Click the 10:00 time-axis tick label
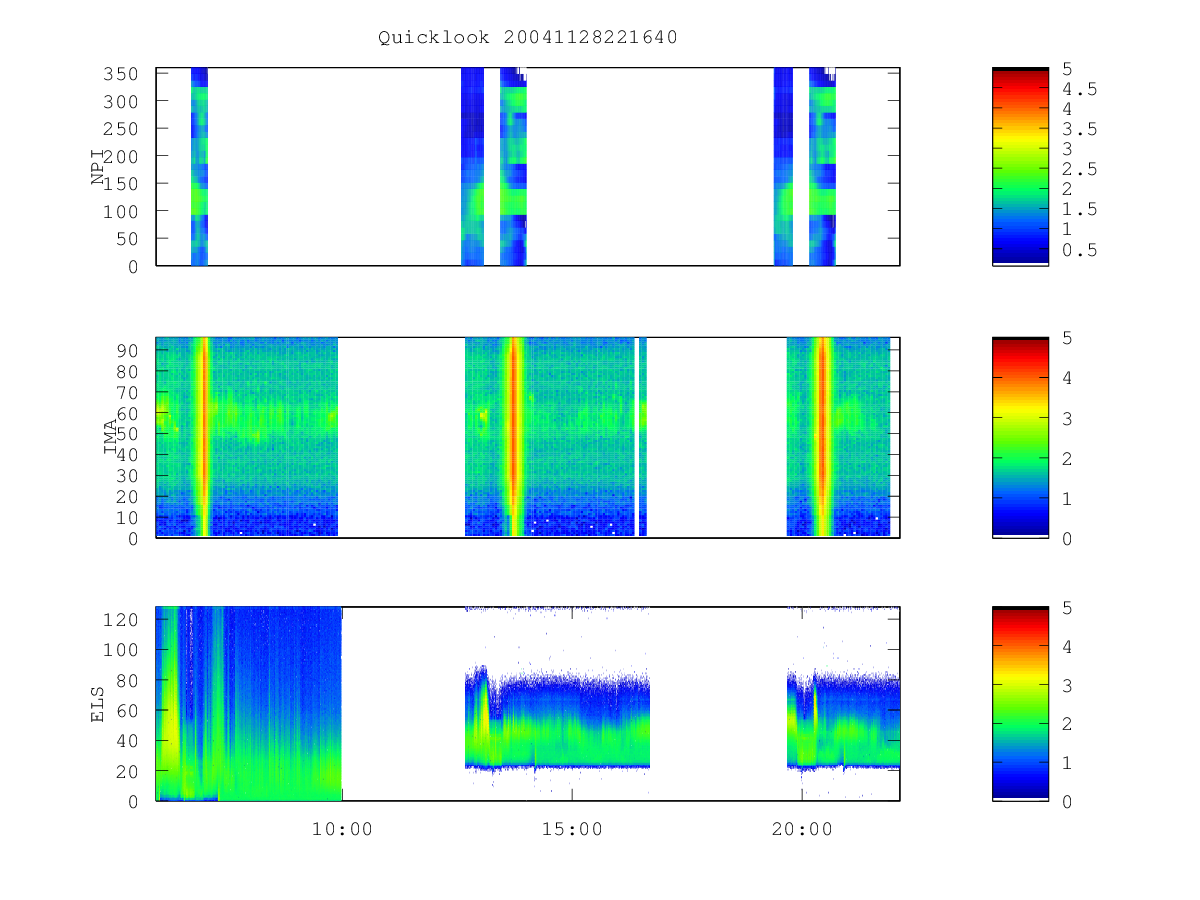Image resolution: width=1200 pixels, height=900 pixels. pos(342,829)
